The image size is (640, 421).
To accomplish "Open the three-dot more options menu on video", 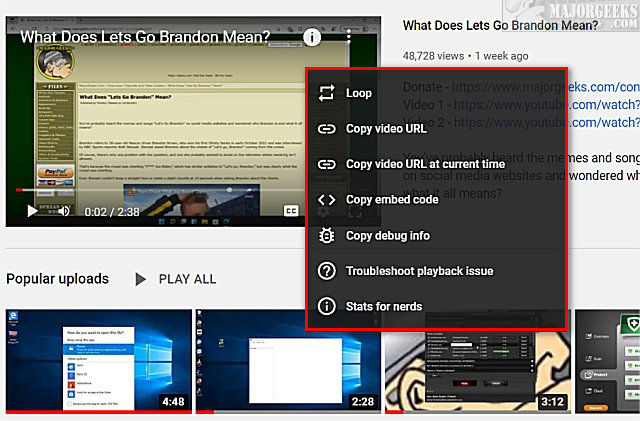I will 348,36.
